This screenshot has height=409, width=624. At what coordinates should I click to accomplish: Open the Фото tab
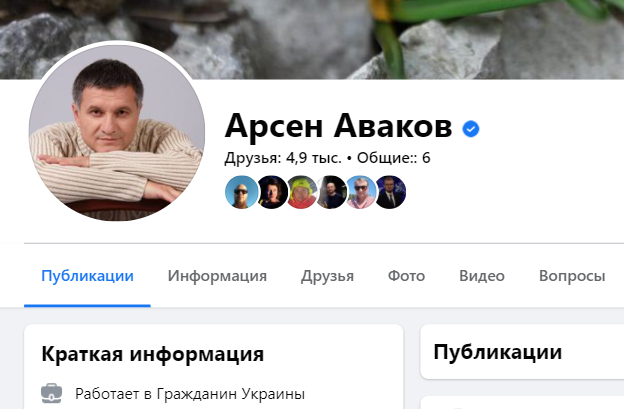(406, 276)
